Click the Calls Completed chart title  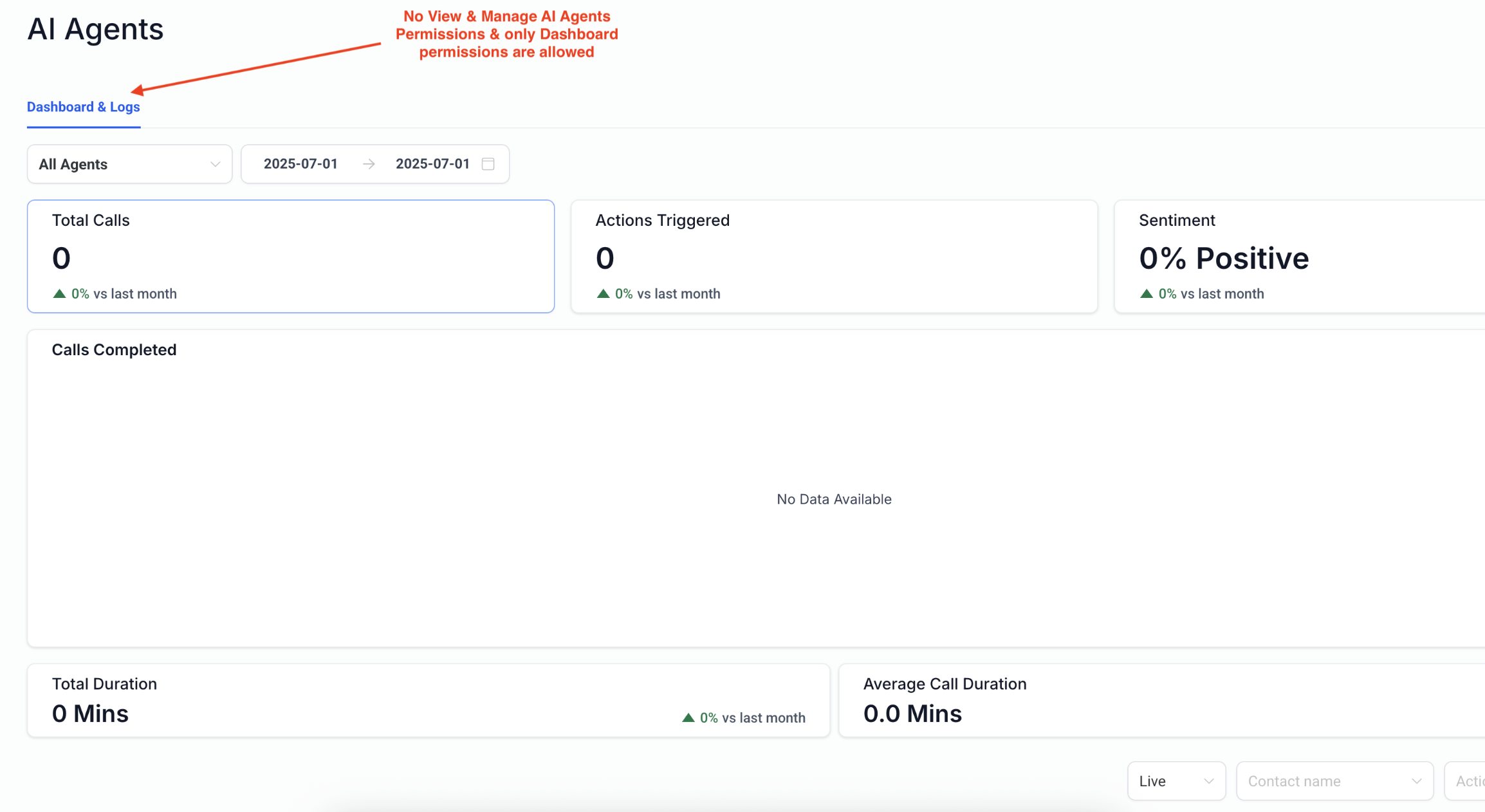[114, 350]
